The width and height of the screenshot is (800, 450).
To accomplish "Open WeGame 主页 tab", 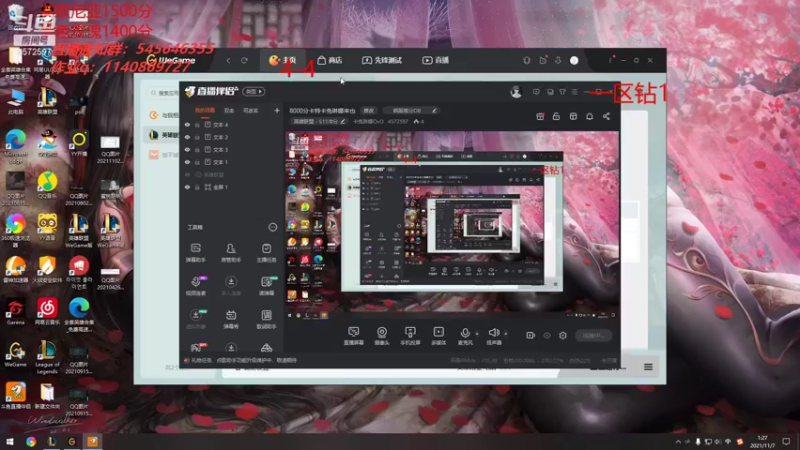I will tap(283, 60).
